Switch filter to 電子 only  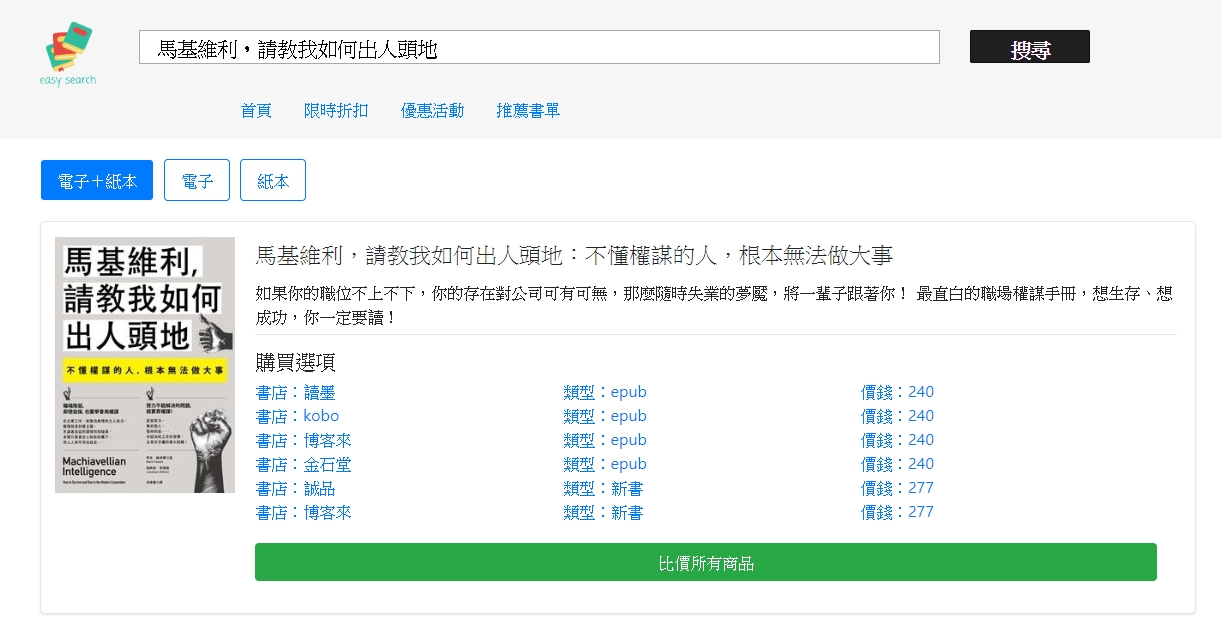pyautogui.click(x=197, y=181)
